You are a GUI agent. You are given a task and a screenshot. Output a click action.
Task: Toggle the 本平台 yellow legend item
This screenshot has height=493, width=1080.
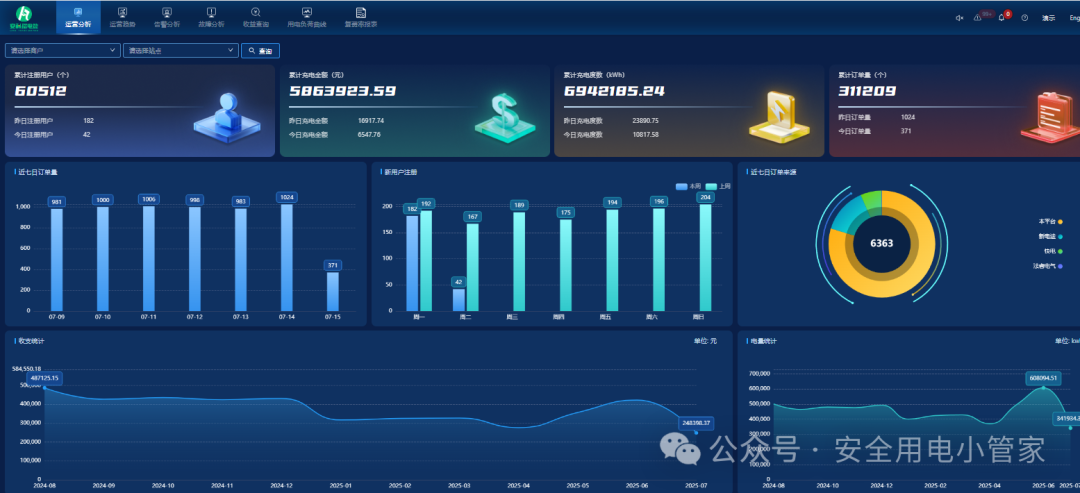coord(1050,222)
